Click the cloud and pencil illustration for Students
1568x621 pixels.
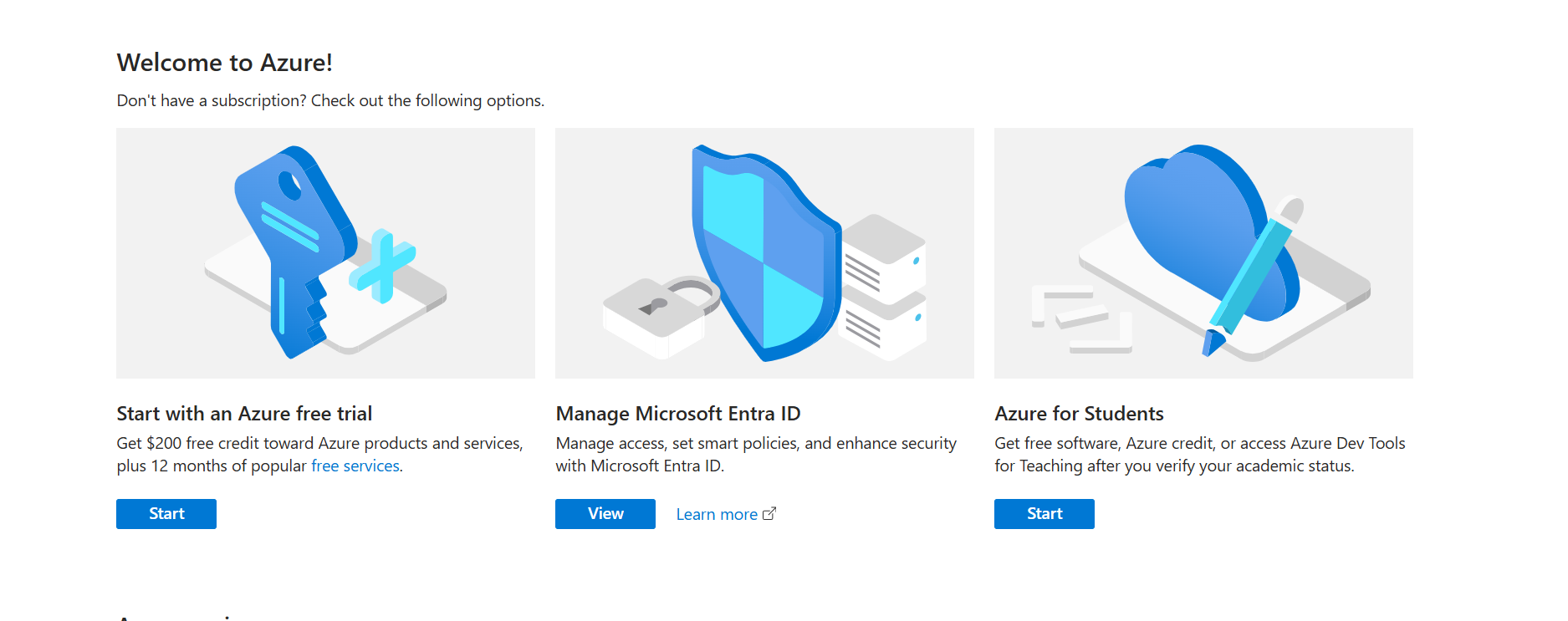(x=1203, y=253)
